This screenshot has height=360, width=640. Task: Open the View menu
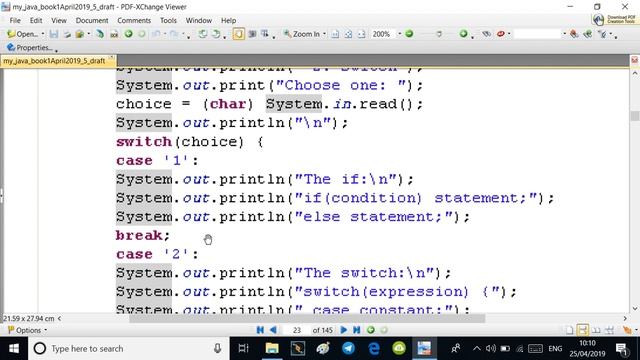tap(59, 20)
